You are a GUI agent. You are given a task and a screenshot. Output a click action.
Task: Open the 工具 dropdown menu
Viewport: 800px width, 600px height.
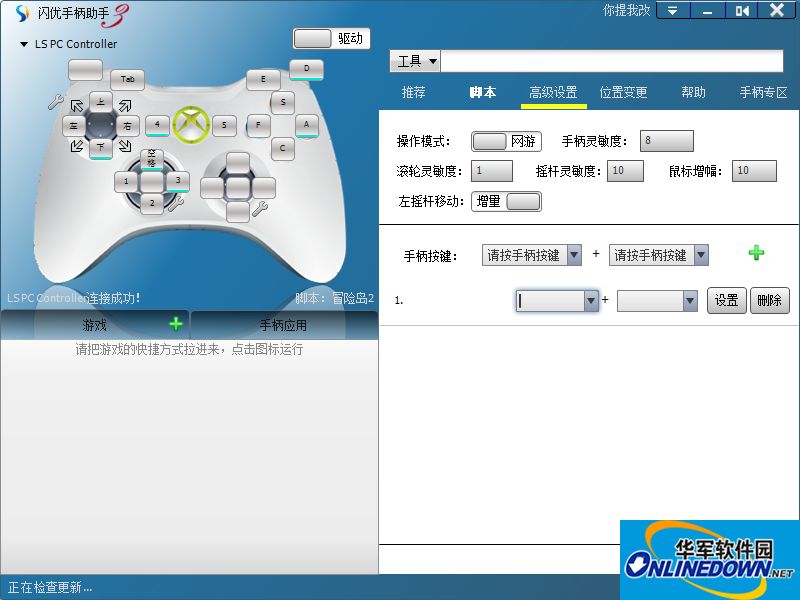(x=415, y=61)
